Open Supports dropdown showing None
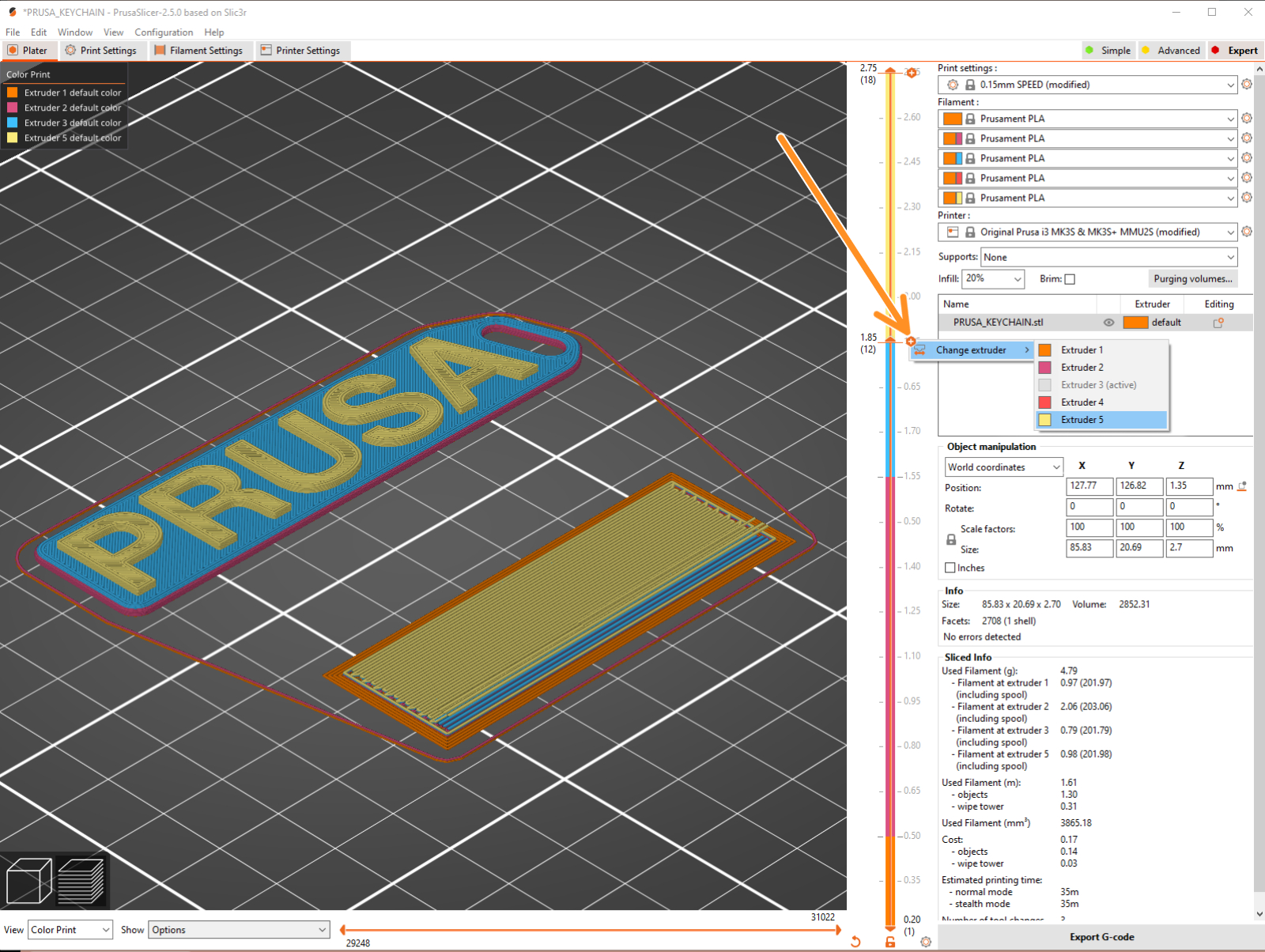 pyautogui.click(x=1109, y=257)
